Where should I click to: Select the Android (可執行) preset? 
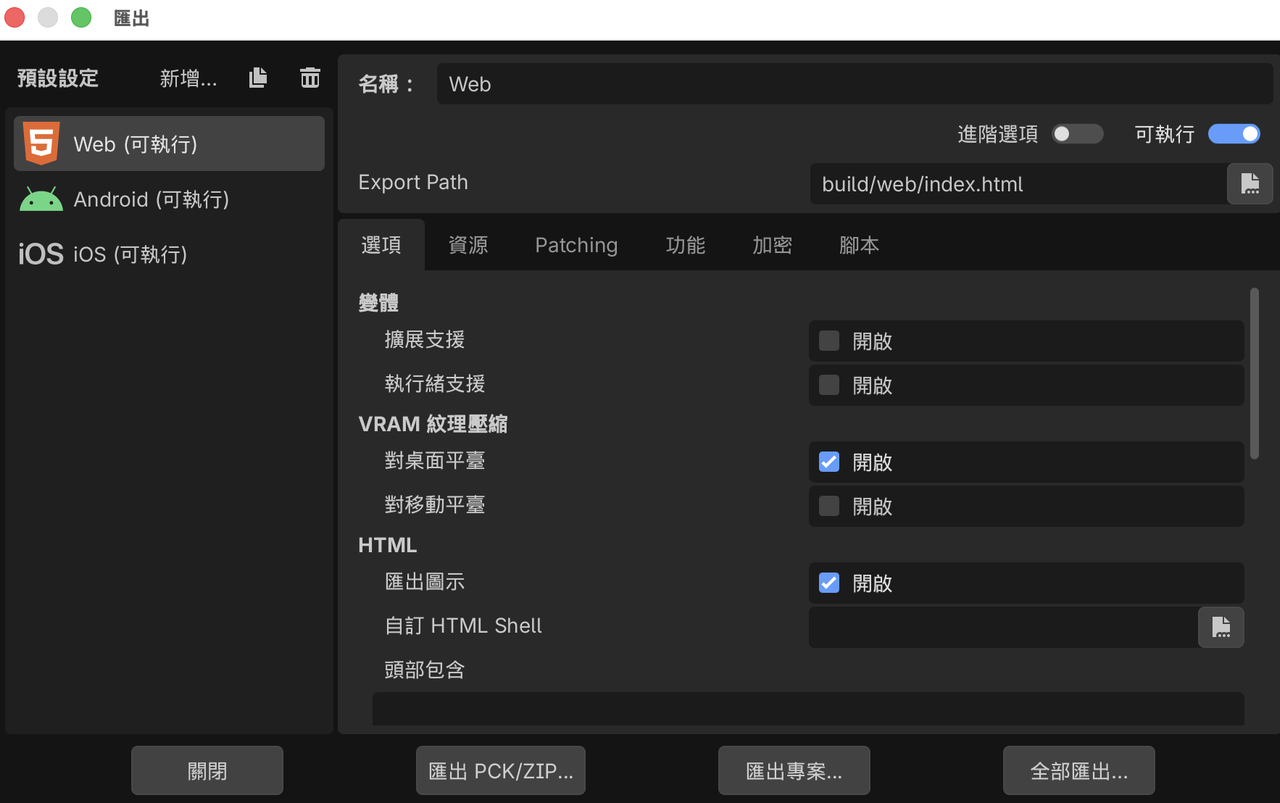click(169, 199)
